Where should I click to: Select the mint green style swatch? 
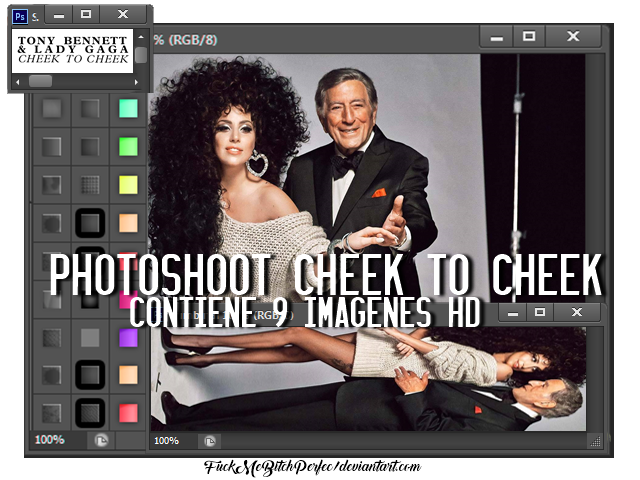click(128, 109)
